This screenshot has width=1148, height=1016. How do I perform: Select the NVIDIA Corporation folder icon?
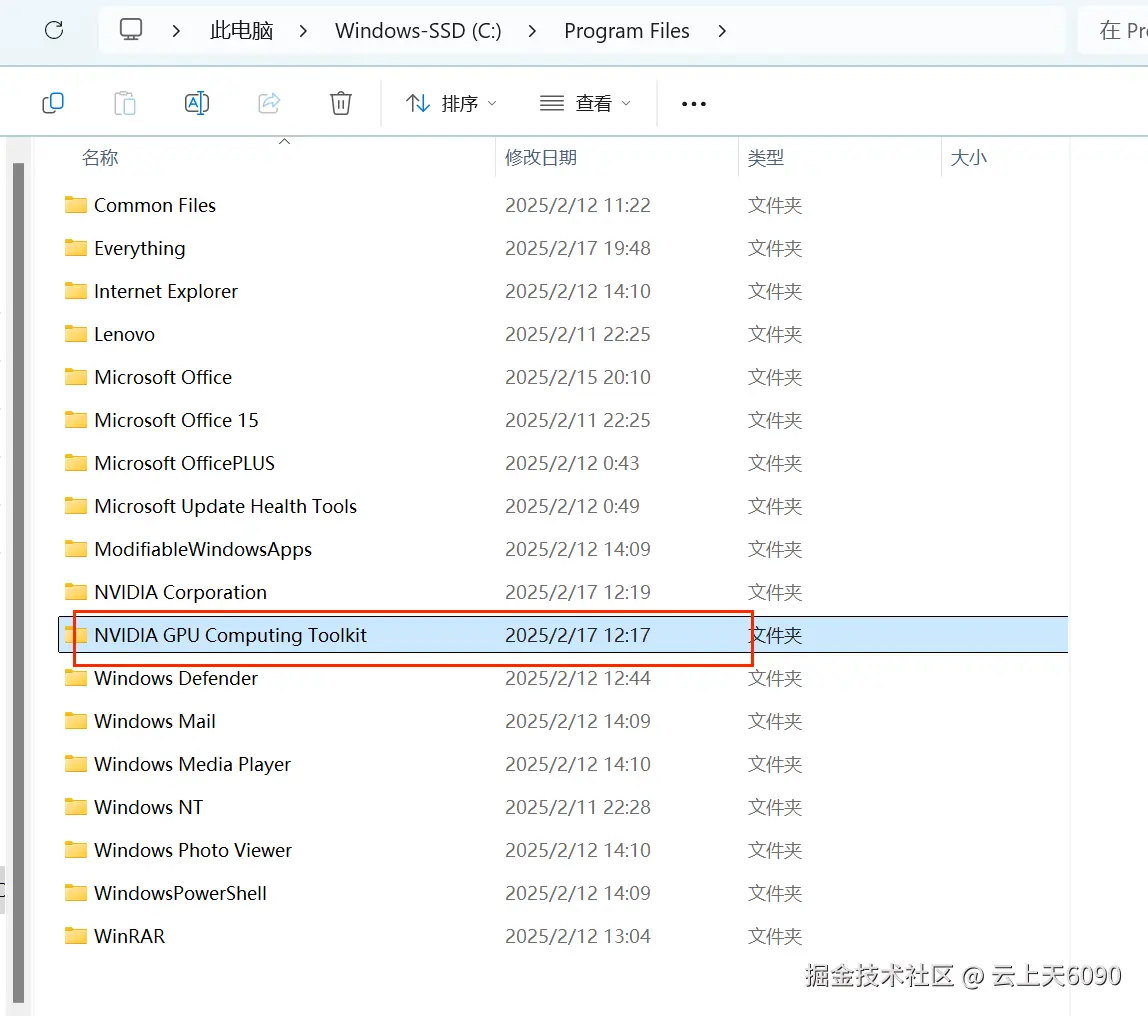[x=75, y=591]
